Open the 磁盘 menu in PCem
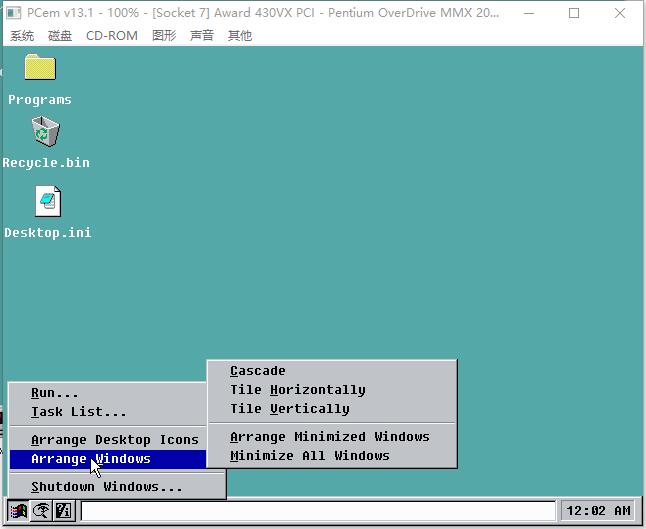The width and height of the screenshot is (646, 529). pos(60,36)
